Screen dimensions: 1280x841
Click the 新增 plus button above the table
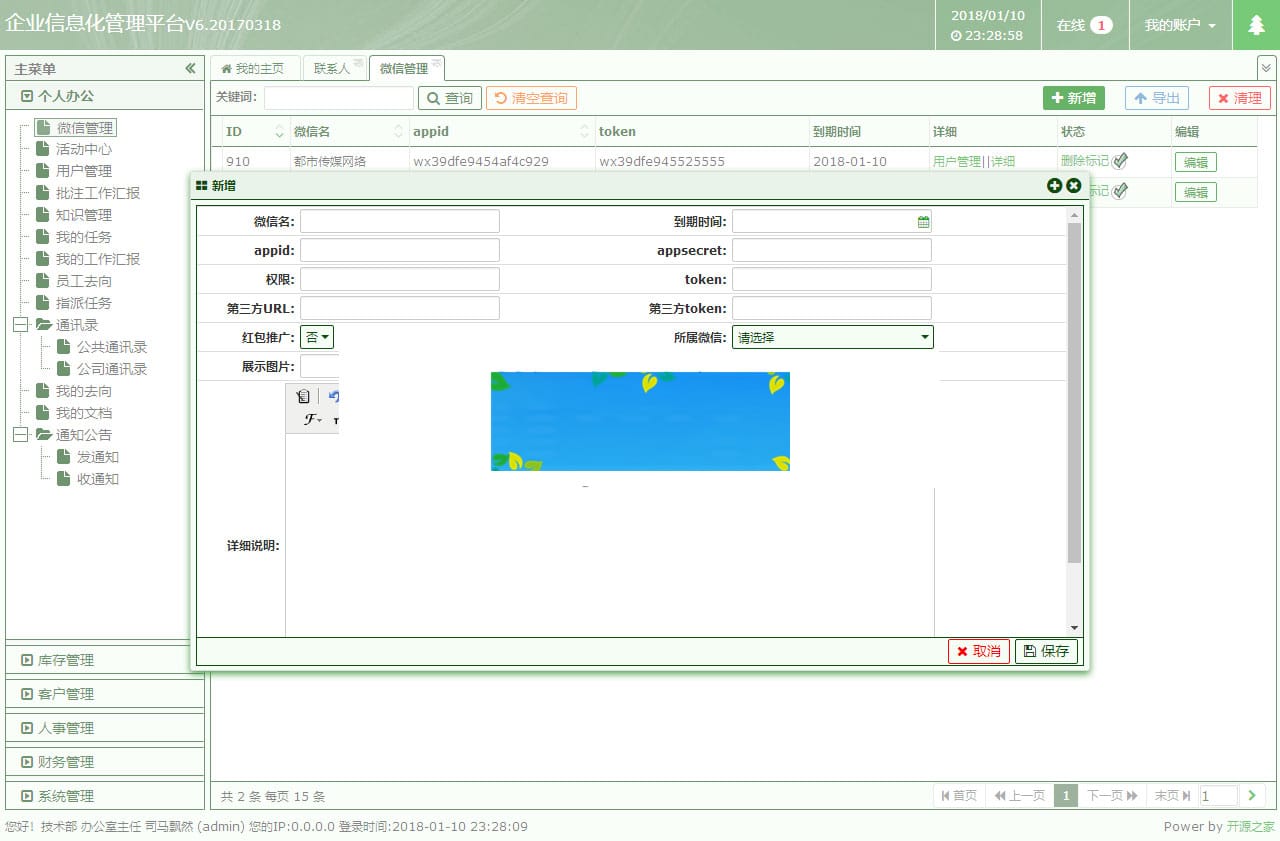coord(1073,98)
